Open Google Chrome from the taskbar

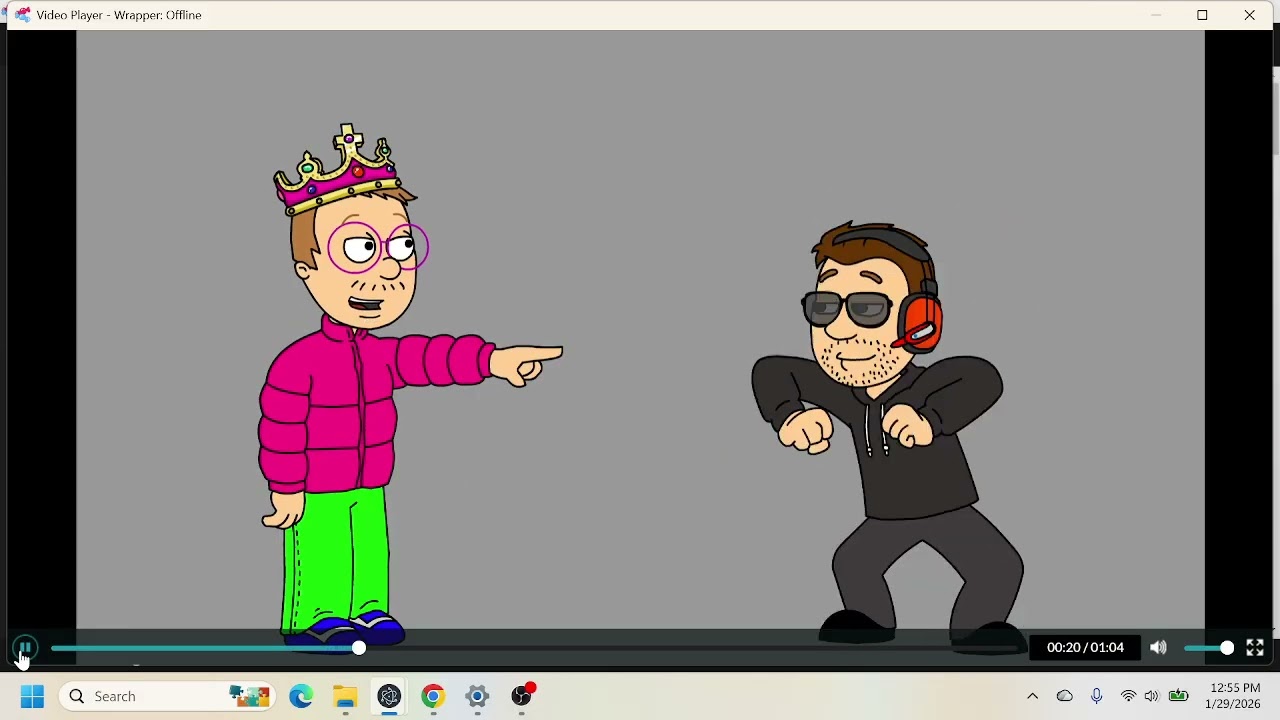[x=433, y=696]
